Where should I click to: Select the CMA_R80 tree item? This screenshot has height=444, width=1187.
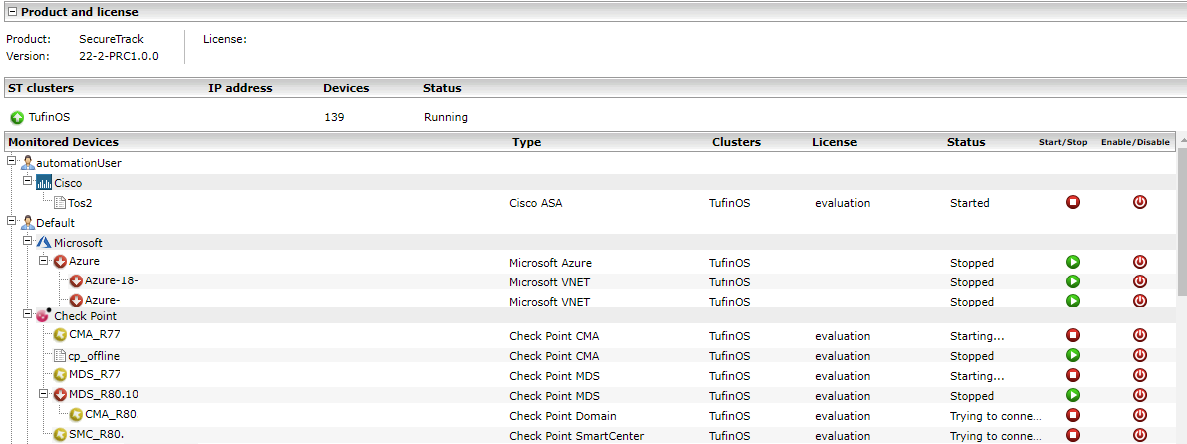coord(111,415)
